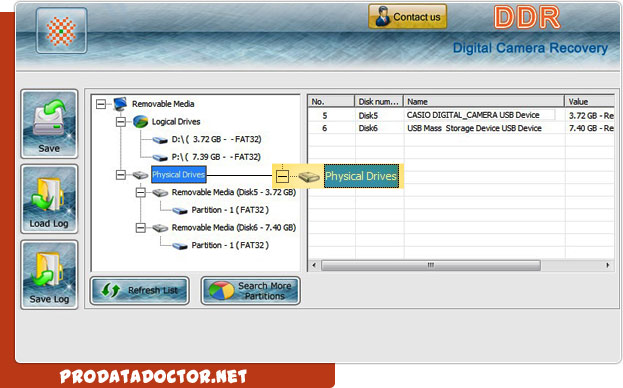Select CASIO DIGITAL_CAMERA USB Device row
Image resolution: width=623 pixels, height=388 pixels.
461,116
